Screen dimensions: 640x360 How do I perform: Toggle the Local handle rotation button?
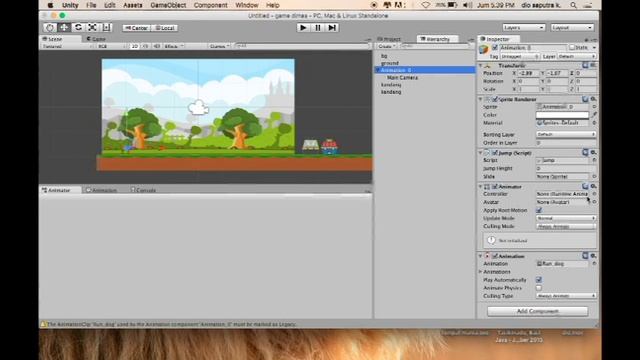pyautogui.click(x=164, y=28)
